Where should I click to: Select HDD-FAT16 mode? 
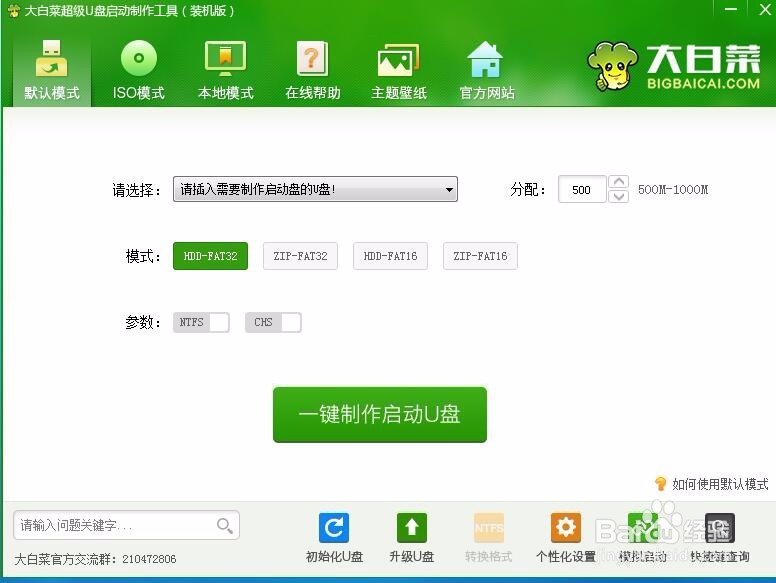(390, 256)
